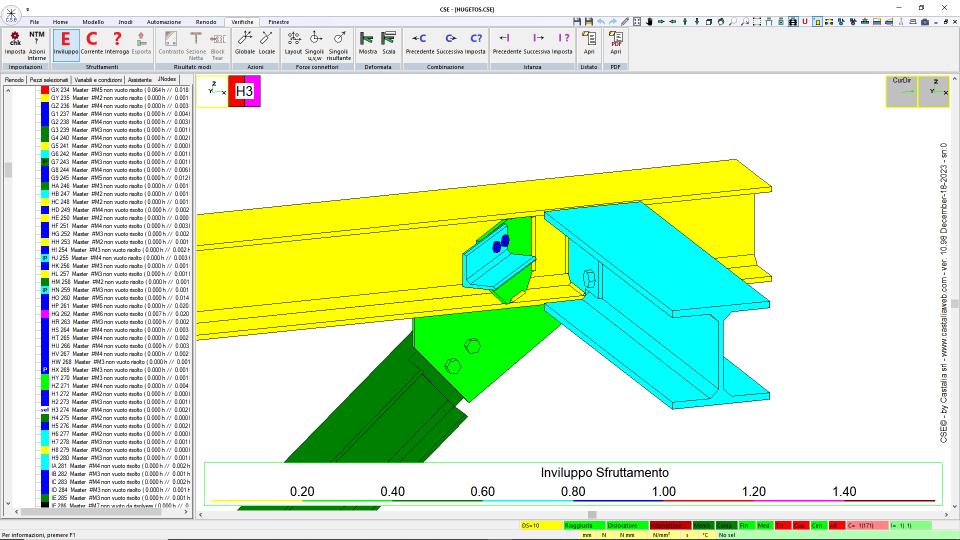Open the Listato Apri icon
The width and height of the screenshot is (960, 540).
click(589, 44)
